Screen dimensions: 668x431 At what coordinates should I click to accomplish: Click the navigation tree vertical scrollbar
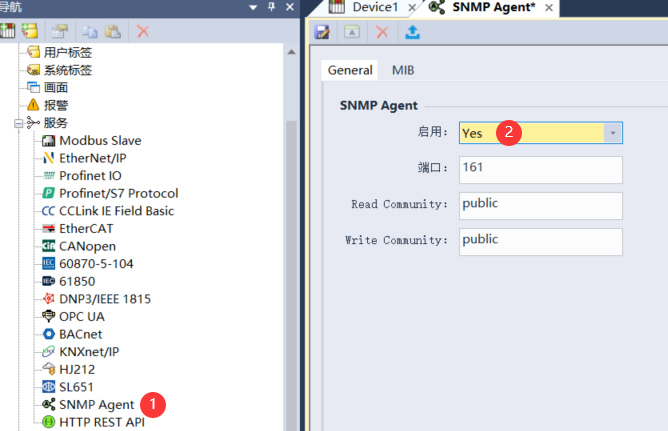(291, 276)
